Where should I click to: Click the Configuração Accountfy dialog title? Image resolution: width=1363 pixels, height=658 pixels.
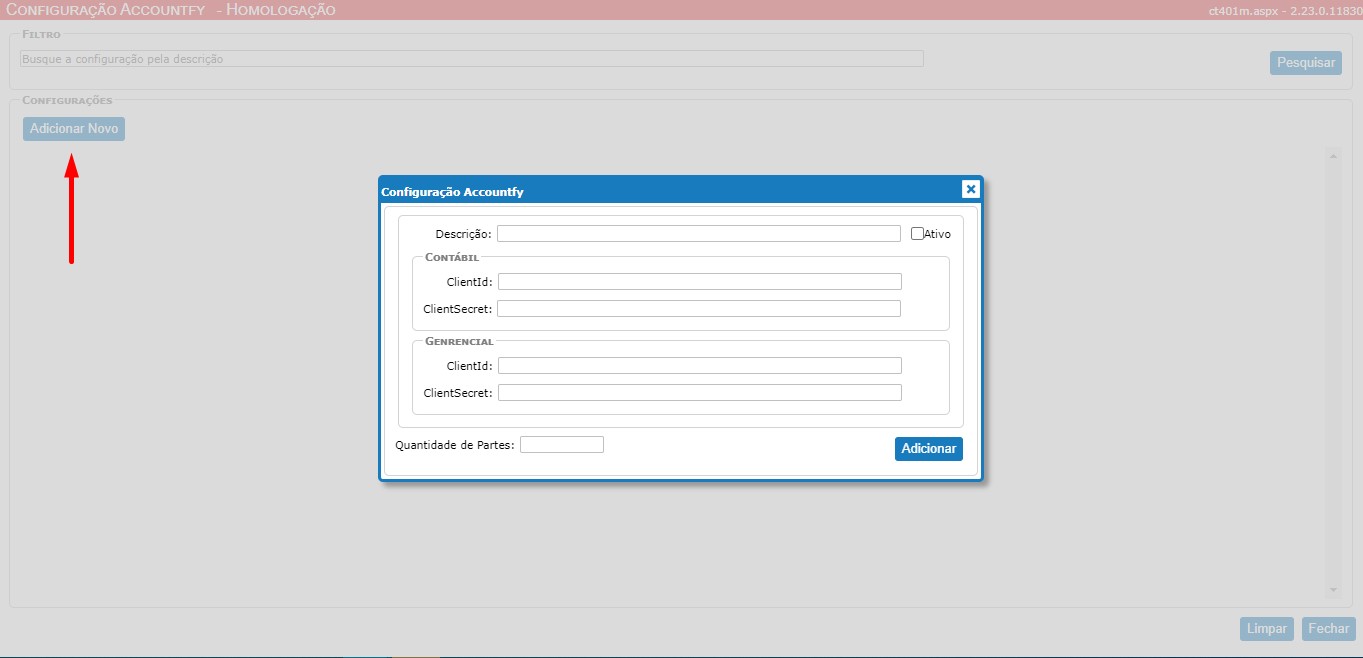click(x=452, y=191)
